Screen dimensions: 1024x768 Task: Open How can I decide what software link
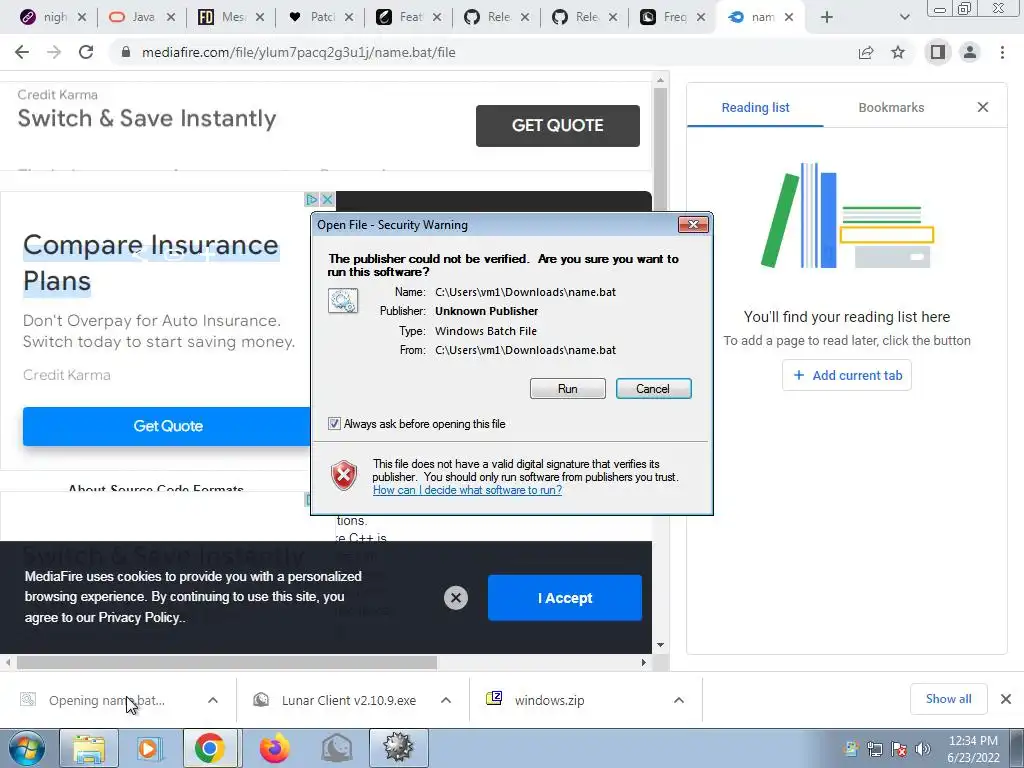pyautogui.click(x=467, y=490)
